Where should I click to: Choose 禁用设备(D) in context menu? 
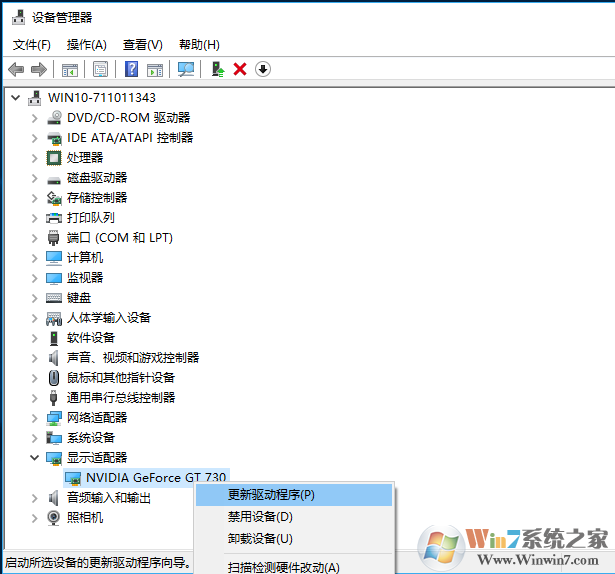pos(294,517)
